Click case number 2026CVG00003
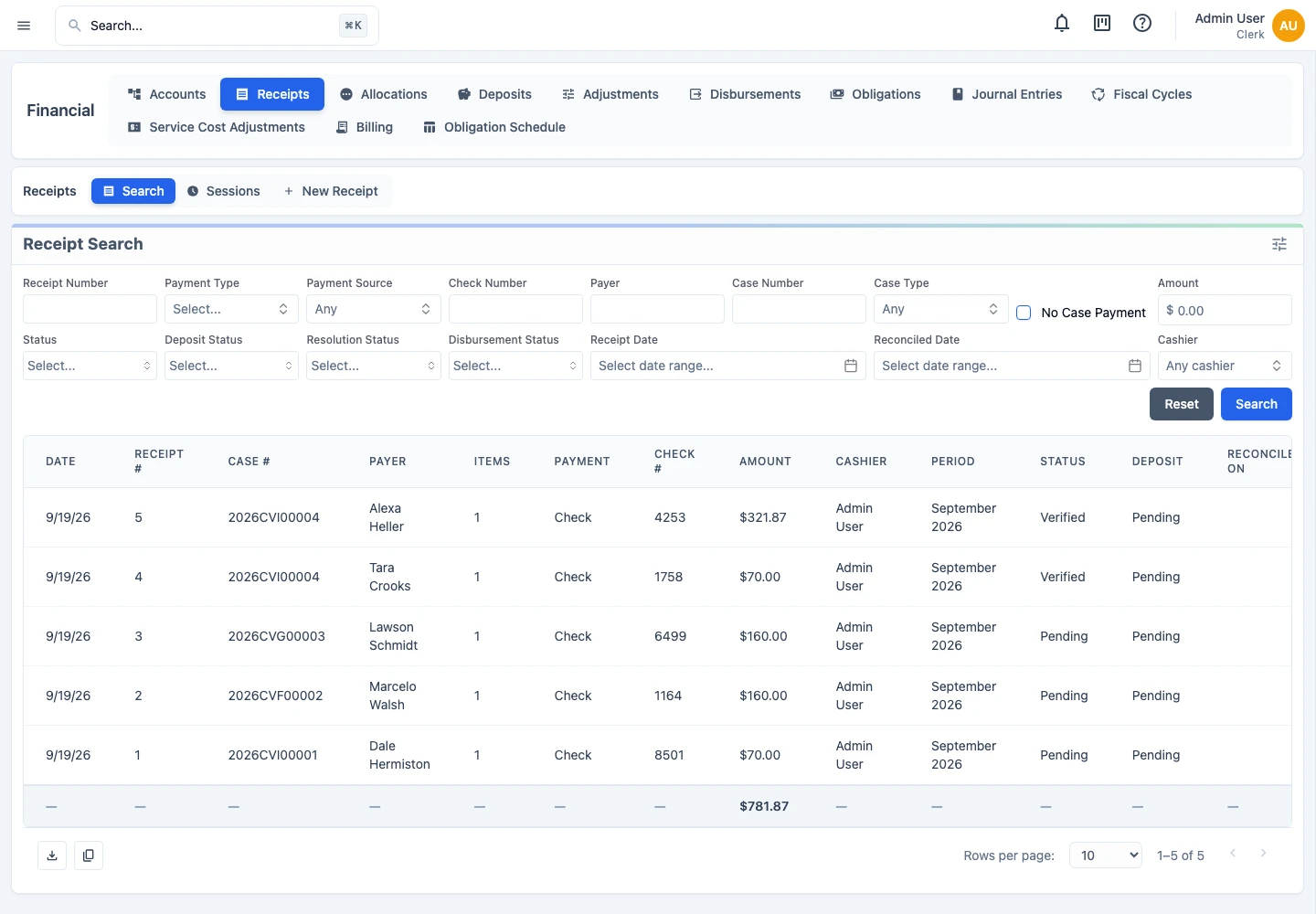Viewport: 1316px width, 914px height. point(276,636)
